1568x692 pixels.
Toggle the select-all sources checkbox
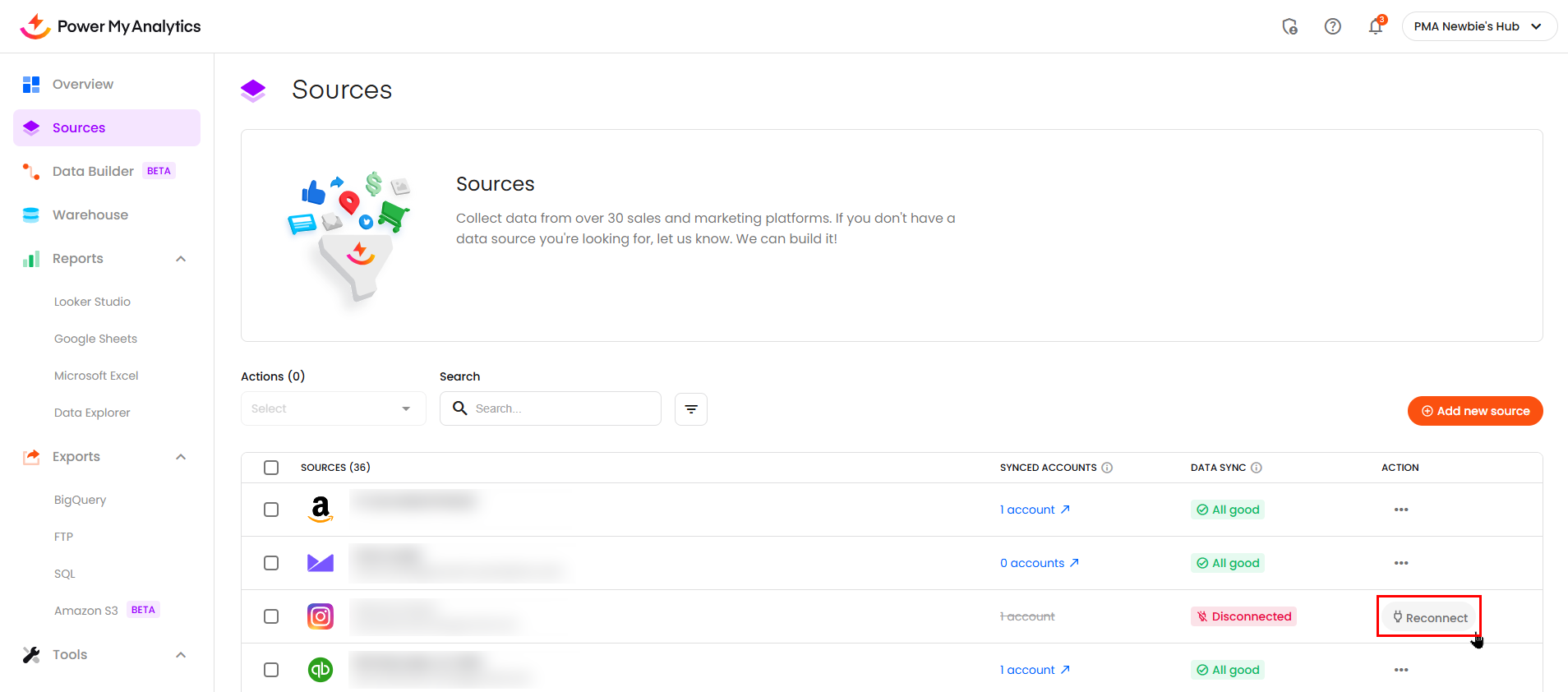point(271,468)
